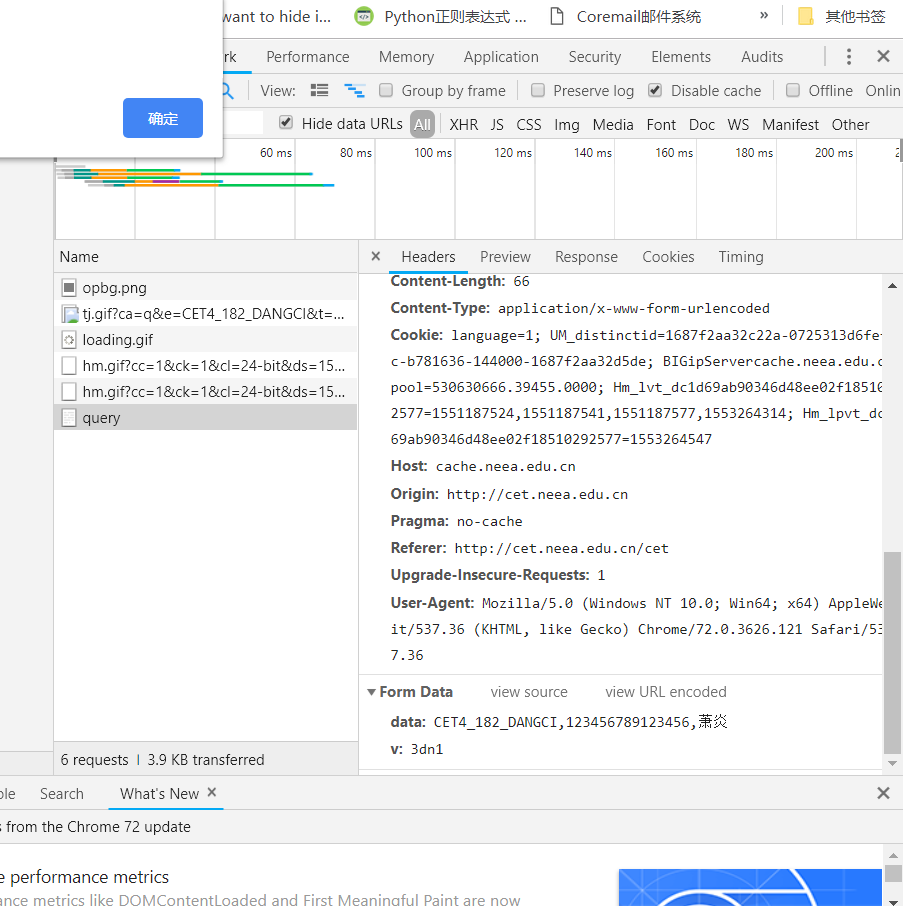Select the What's New drawer tab

159,793
